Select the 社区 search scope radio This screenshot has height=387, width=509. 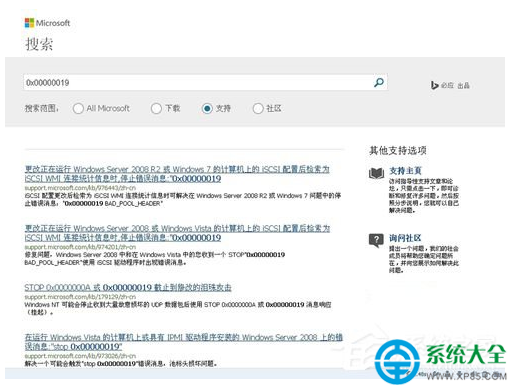coord(258,108)
